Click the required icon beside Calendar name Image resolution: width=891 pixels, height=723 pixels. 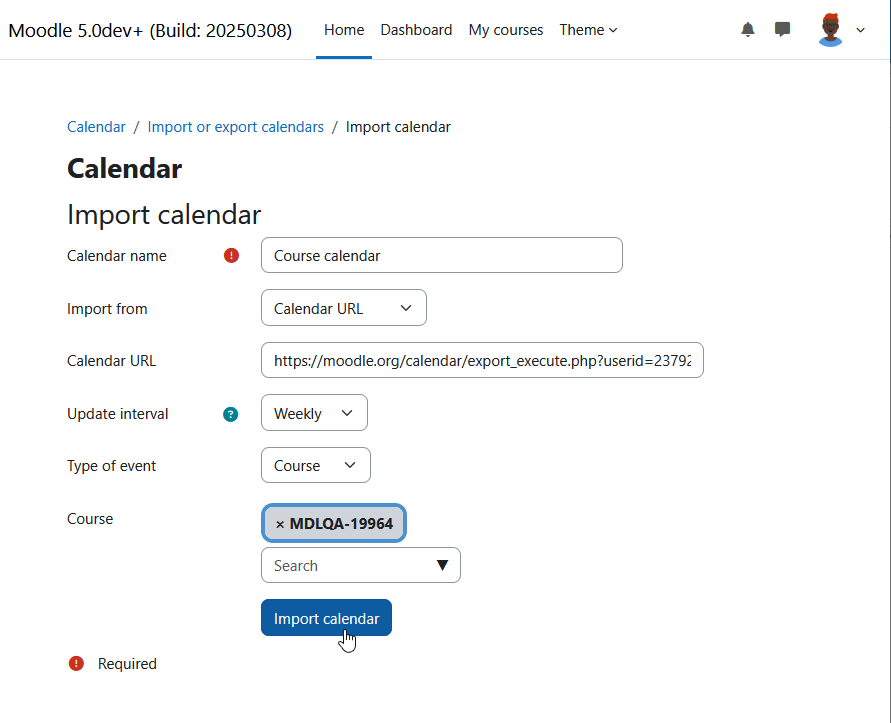pyautogui.click(x=231, y=256)
